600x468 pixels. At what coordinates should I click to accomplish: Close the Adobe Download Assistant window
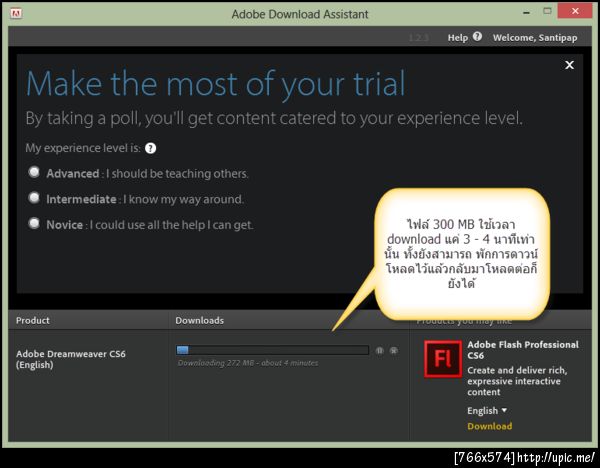tap(575, 11)
